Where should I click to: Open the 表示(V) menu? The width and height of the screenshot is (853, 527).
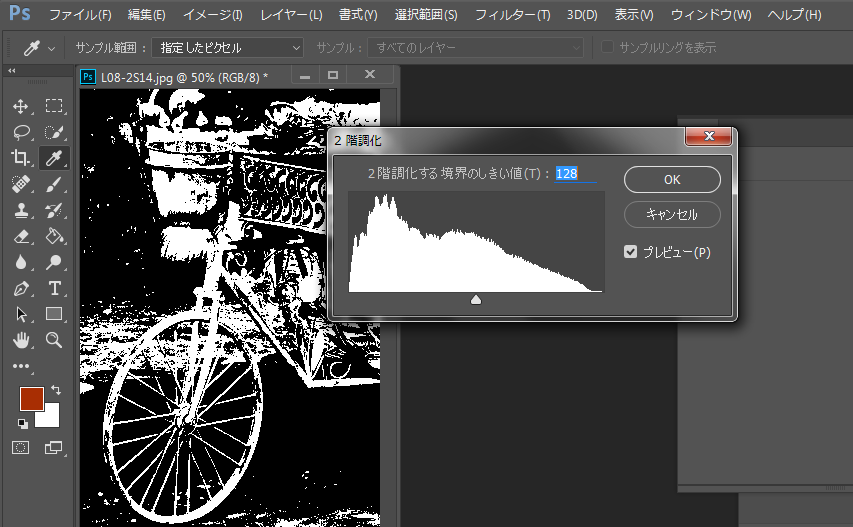click(634, 15)
